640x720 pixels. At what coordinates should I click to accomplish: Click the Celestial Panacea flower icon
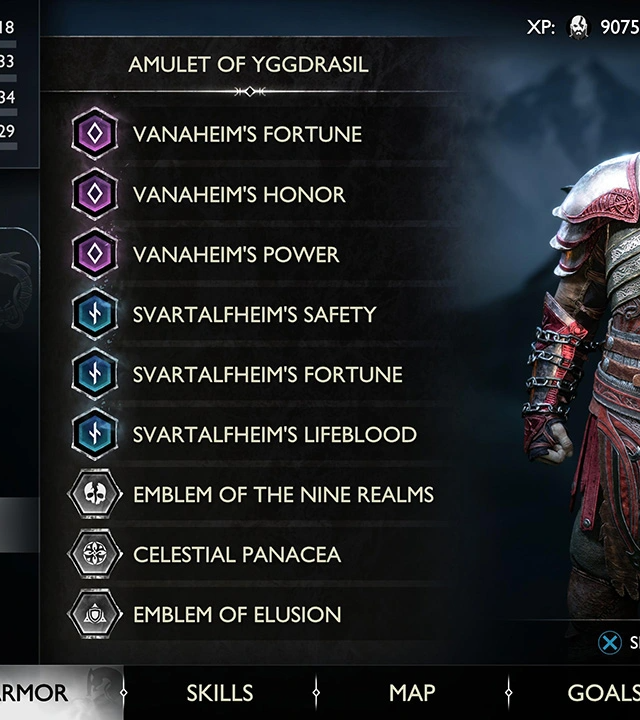95,554
